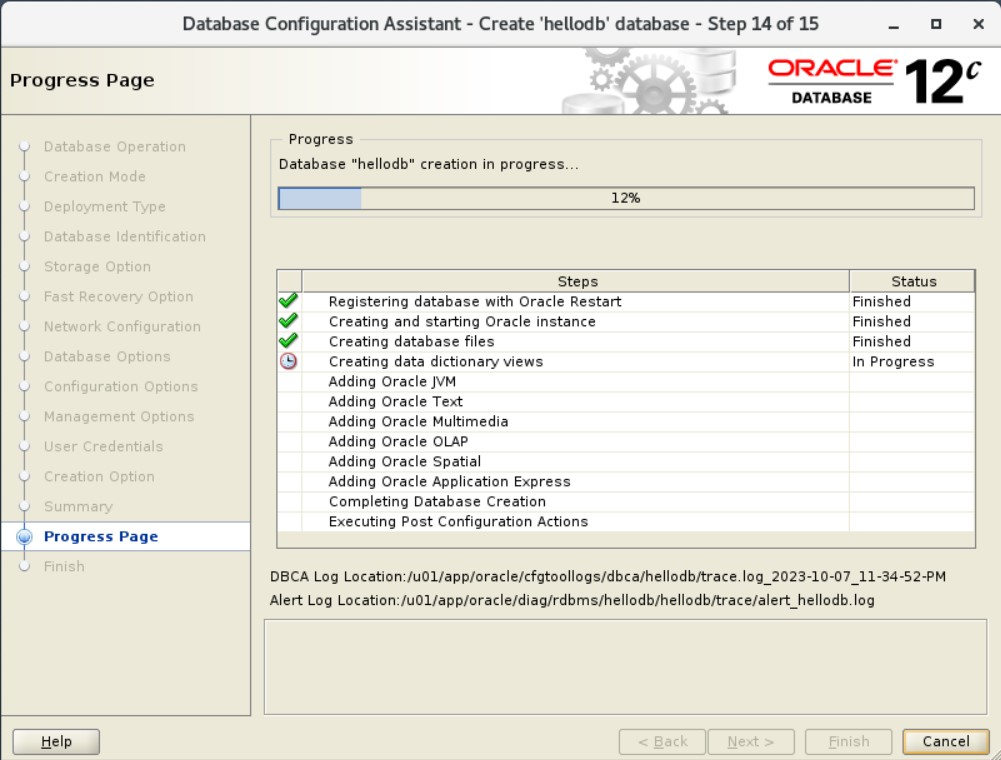
Task: Click the Status column header
Action: [x=913, y=281]
